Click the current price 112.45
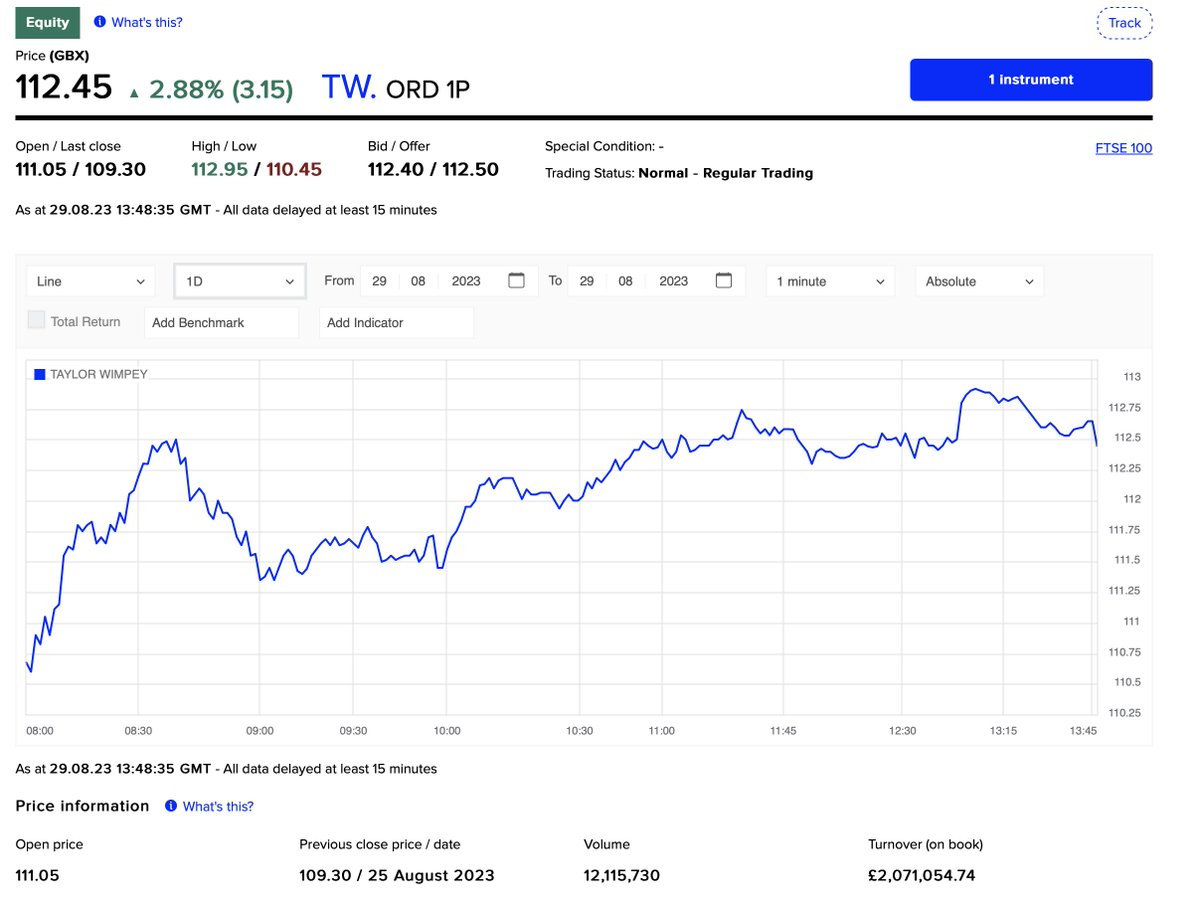The image size is (1200, 905). pyautogui.click(x=64, y=88)
